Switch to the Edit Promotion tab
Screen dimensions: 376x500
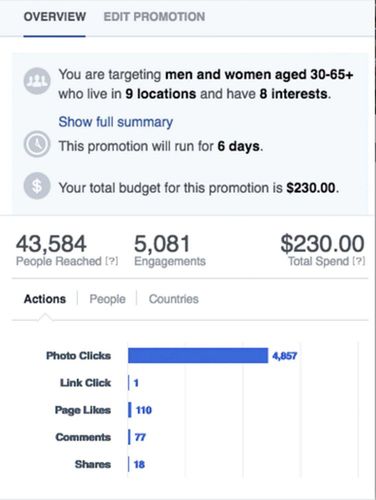154,17
